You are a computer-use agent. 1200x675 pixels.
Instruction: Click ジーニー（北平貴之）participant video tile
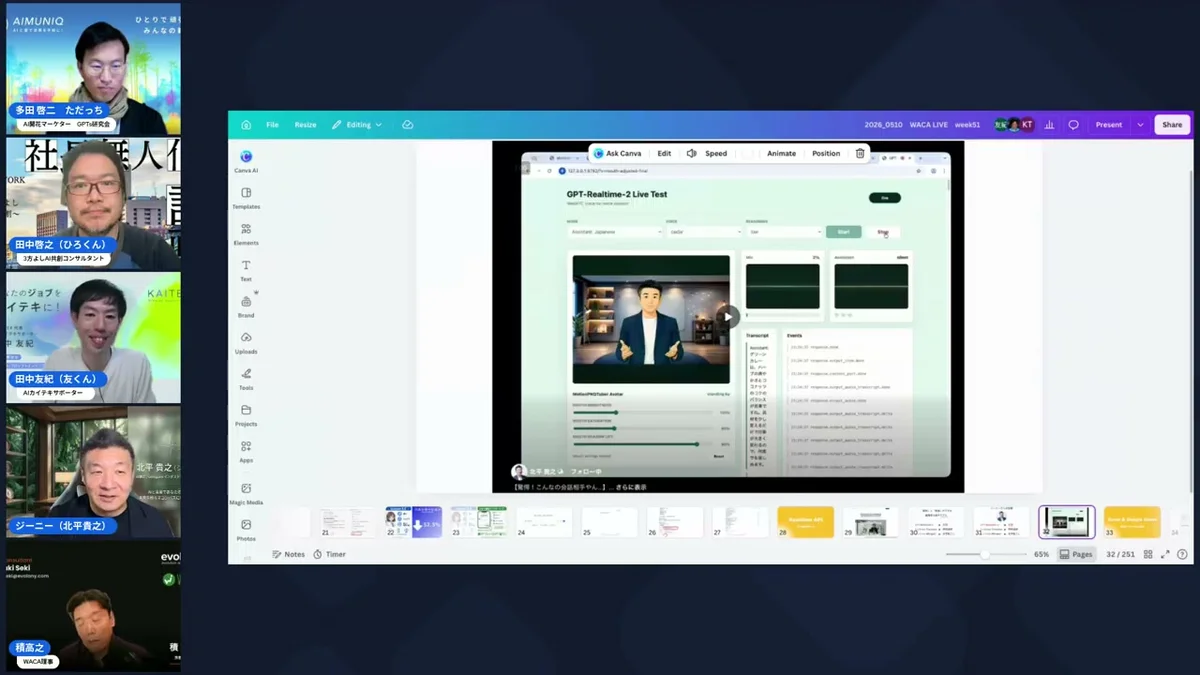coord(93,472)
